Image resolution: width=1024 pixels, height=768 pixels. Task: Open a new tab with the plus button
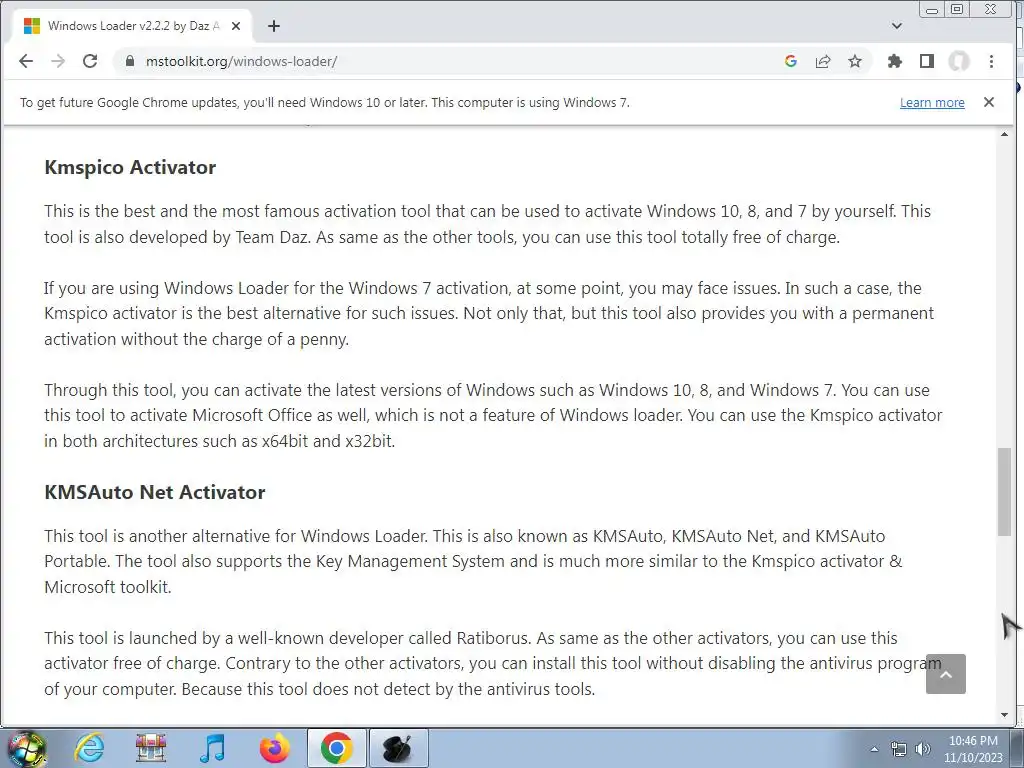(274, 26)
